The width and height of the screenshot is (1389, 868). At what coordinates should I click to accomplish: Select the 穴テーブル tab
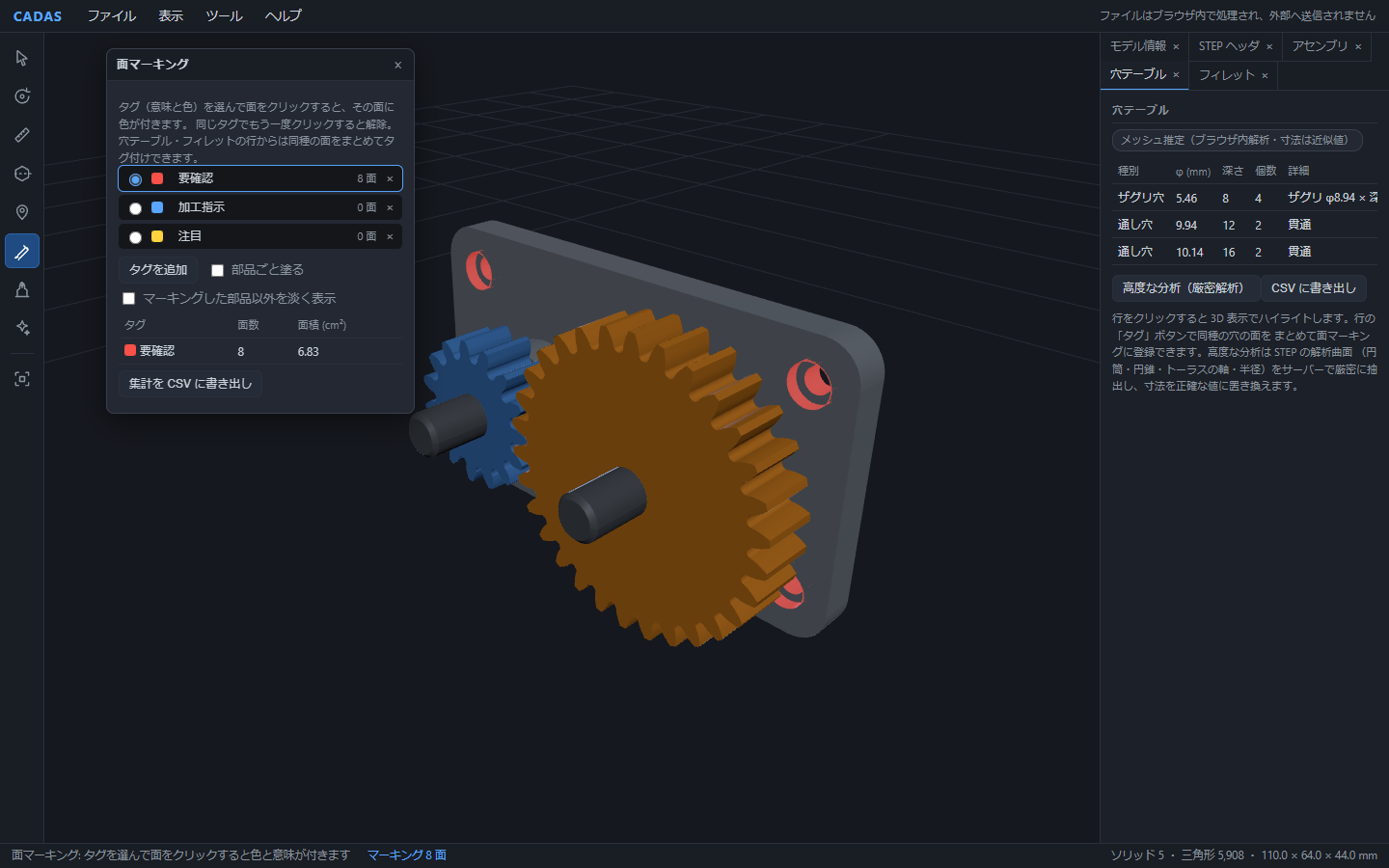[x=1138, y=74]
